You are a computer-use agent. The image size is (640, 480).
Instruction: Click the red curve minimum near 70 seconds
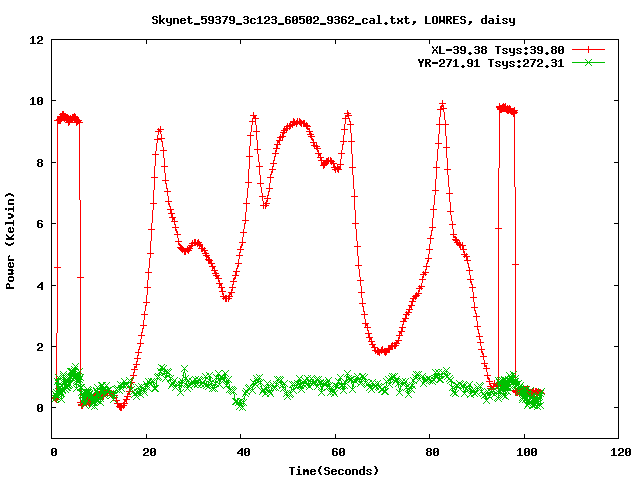pos(382,351)
